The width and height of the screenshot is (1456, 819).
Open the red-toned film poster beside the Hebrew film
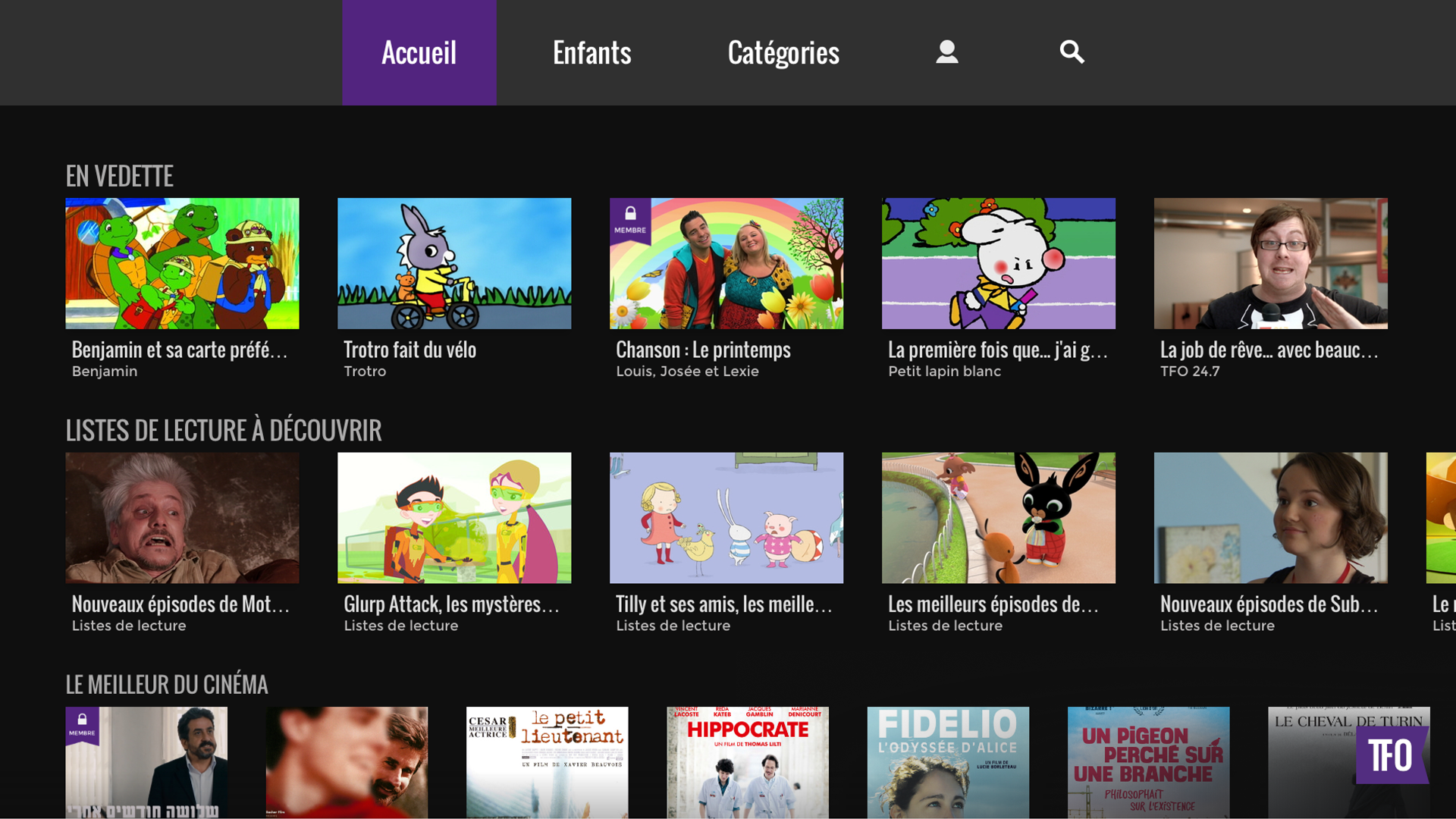pyautogui.click(x=347, y=763)
